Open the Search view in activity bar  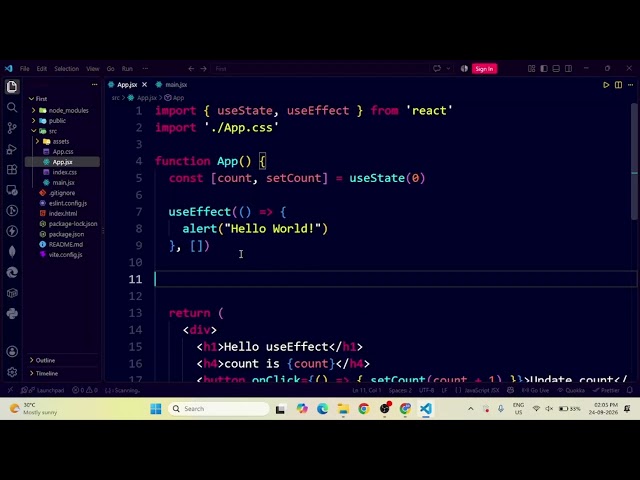coord(12,107)
